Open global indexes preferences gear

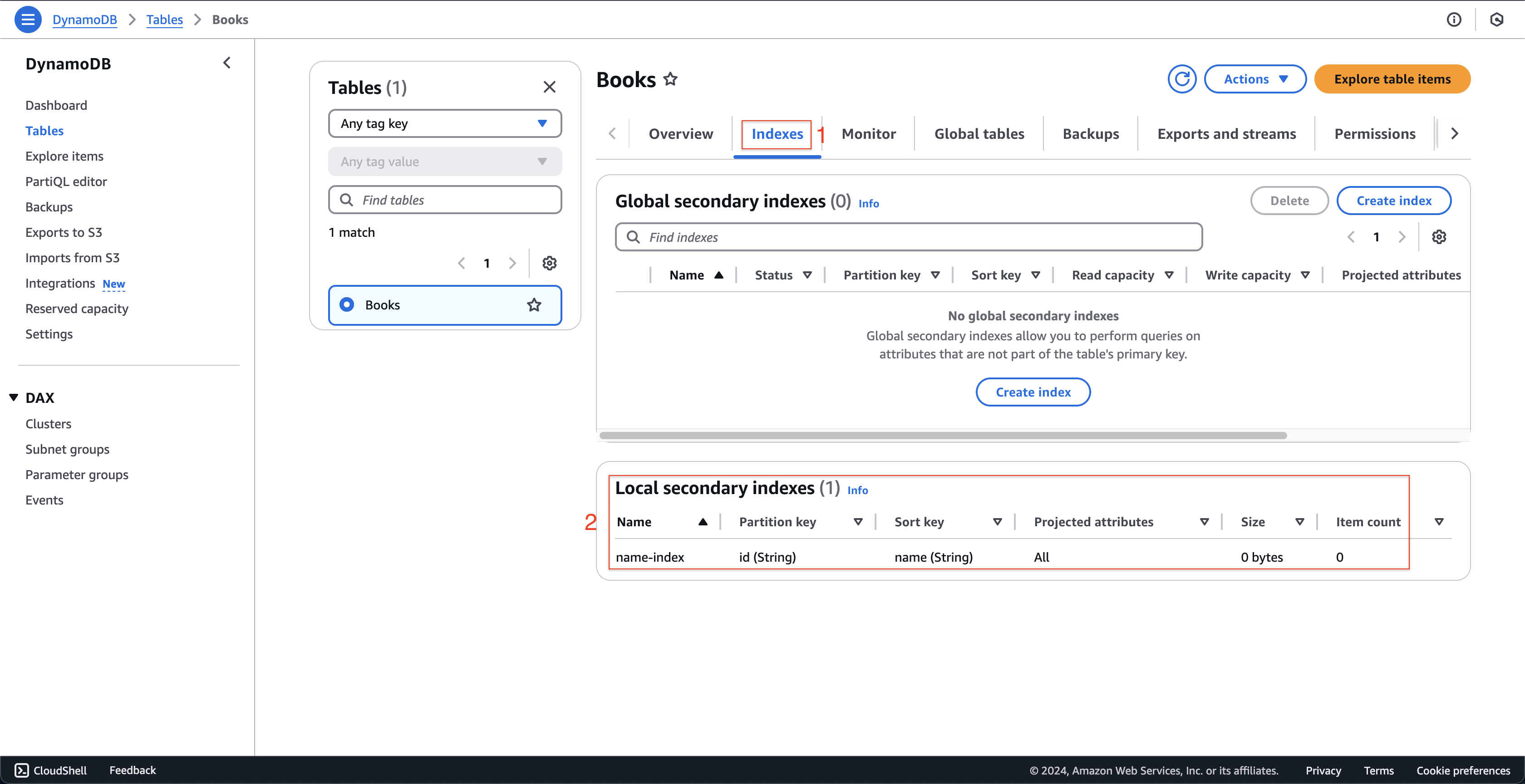pos(1439,237)
